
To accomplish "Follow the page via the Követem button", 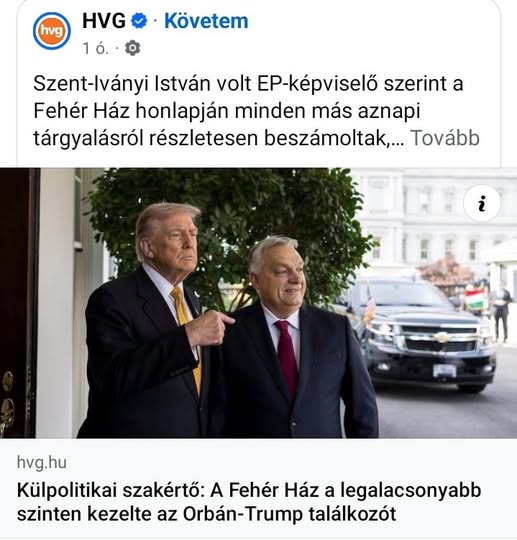I will pos(206,21).
